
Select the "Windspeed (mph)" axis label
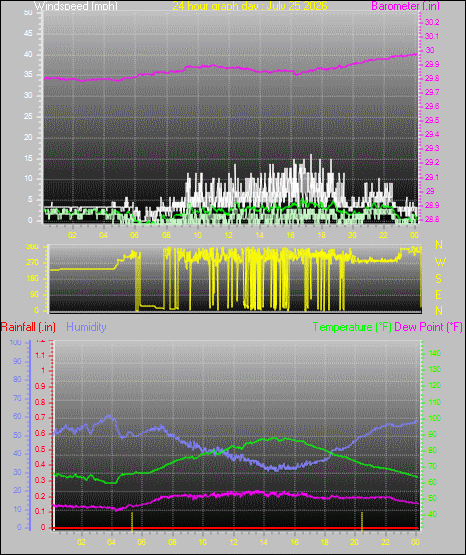click(76, 6)
